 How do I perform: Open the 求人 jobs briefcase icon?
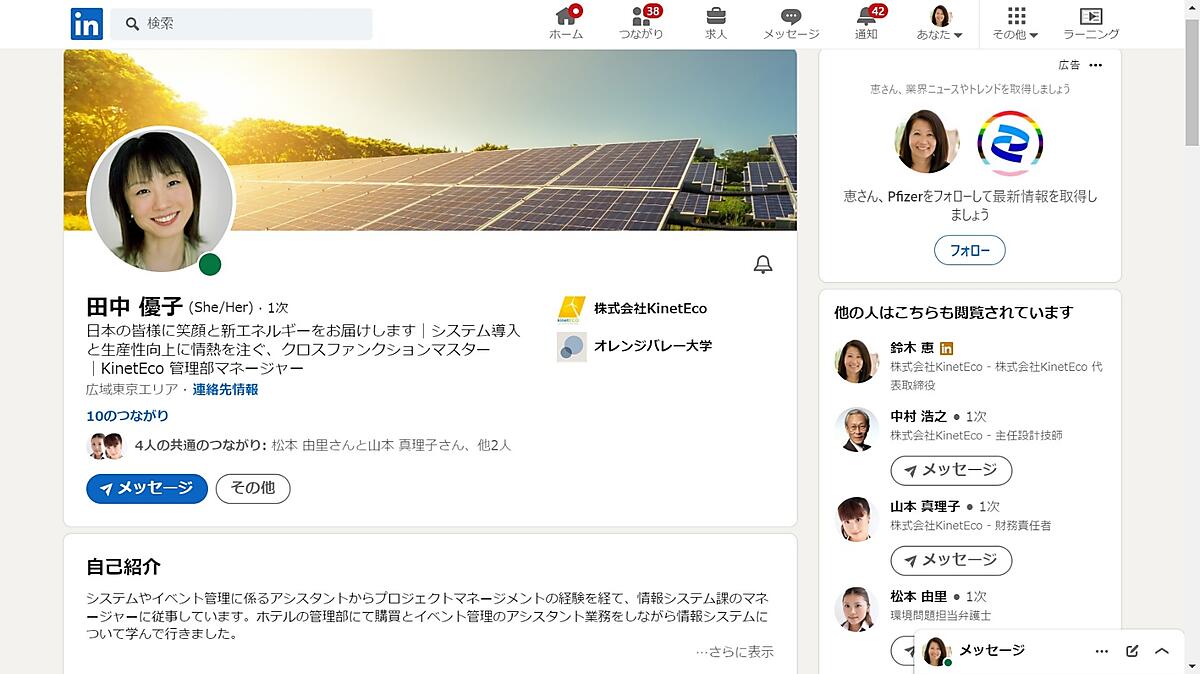(716, 17)
